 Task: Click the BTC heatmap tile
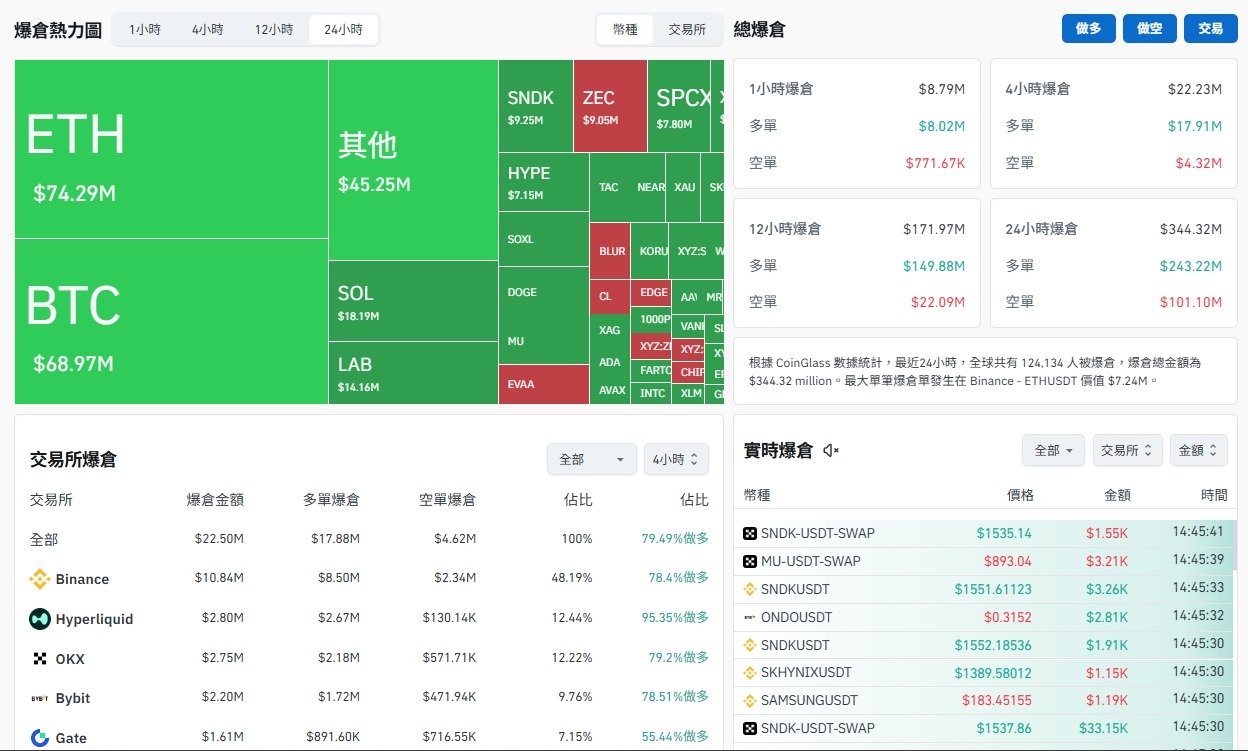[x=171, y=322]
